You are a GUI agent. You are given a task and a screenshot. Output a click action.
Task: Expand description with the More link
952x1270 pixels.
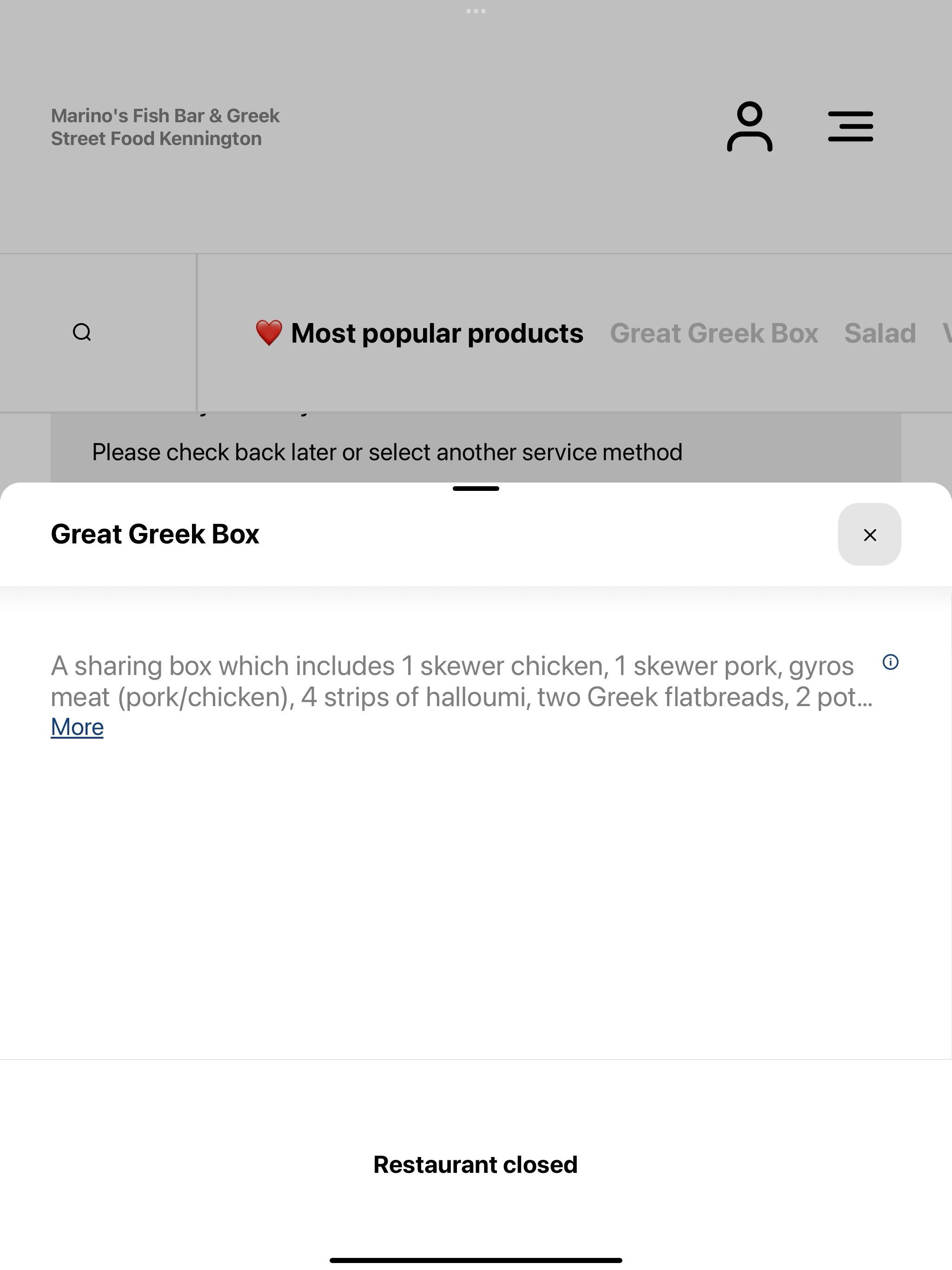coord(77,727)
